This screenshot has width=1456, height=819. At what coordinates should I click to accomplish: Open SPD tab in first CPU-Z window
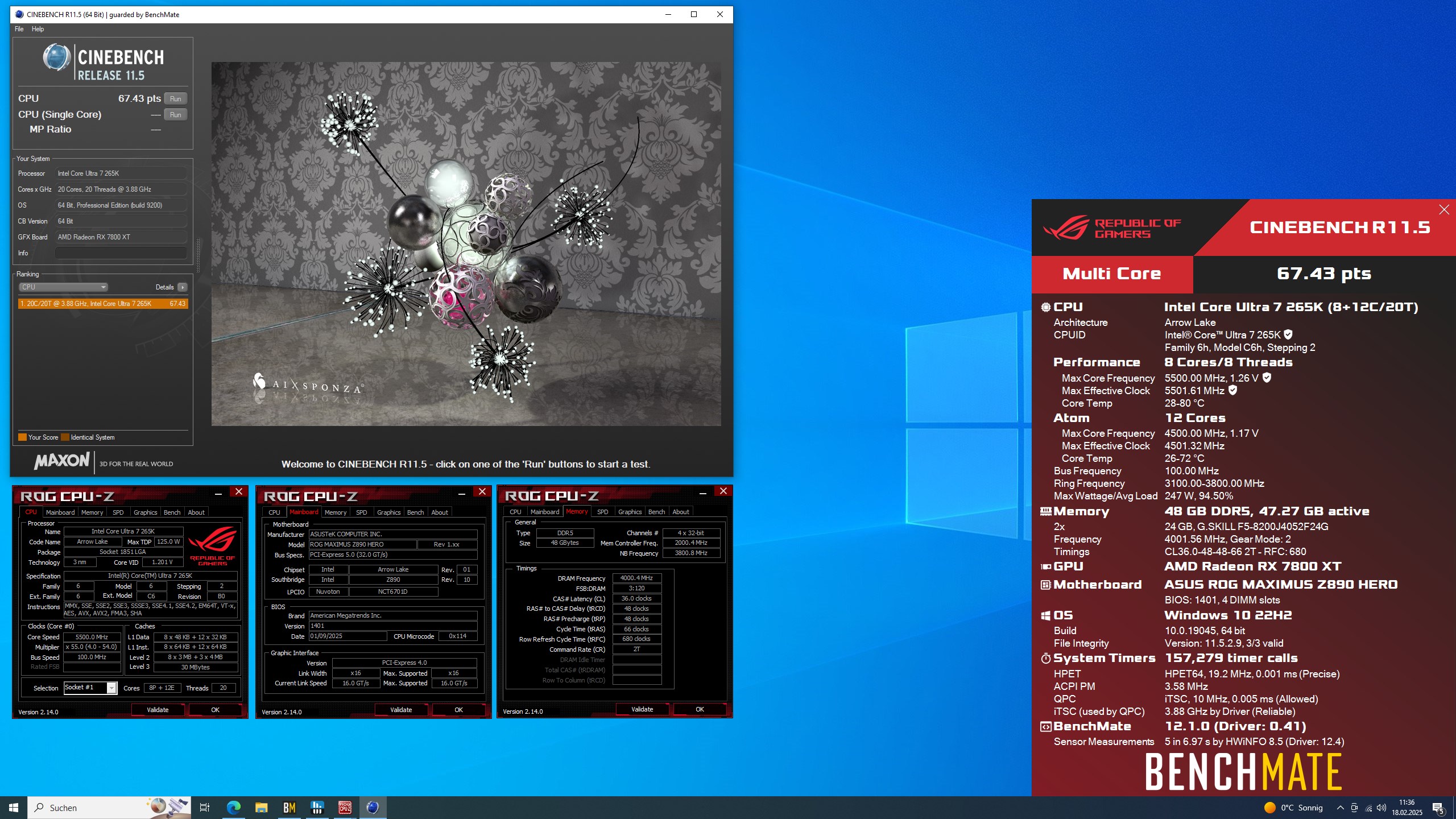(x=118, y=512)
